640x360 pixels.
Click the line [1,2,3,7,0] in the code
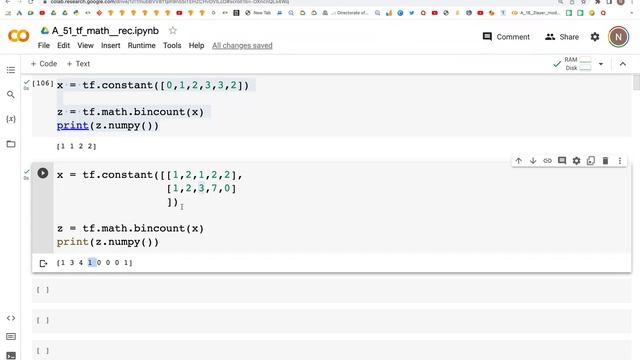point(201,188)
